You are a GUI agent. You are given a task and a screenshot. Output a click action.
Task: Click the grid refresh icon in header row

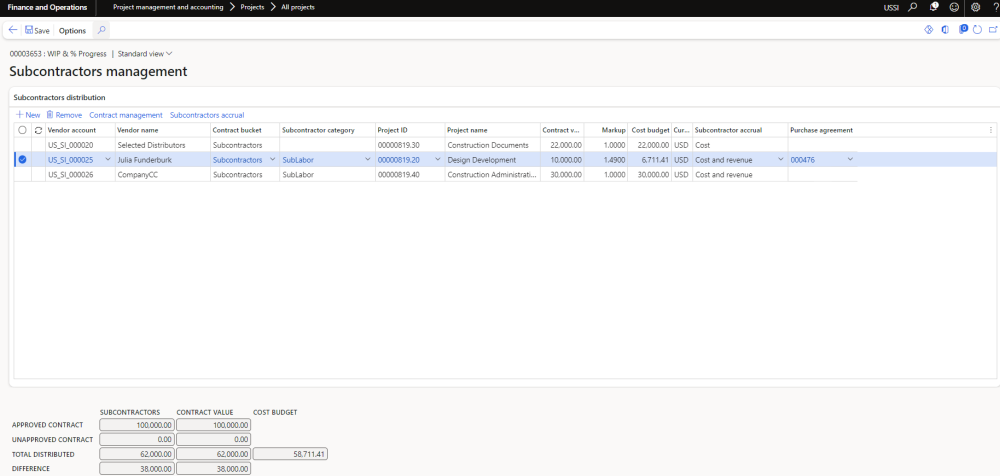pos(38,130)
